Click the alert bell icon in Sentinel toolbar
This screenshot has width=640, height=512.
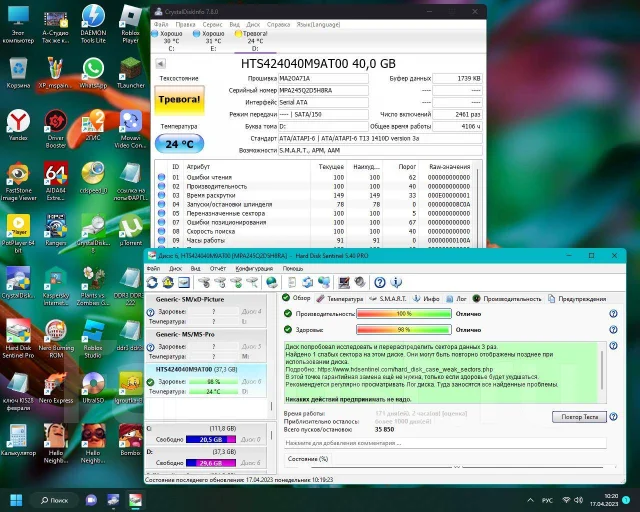[168, 282]
